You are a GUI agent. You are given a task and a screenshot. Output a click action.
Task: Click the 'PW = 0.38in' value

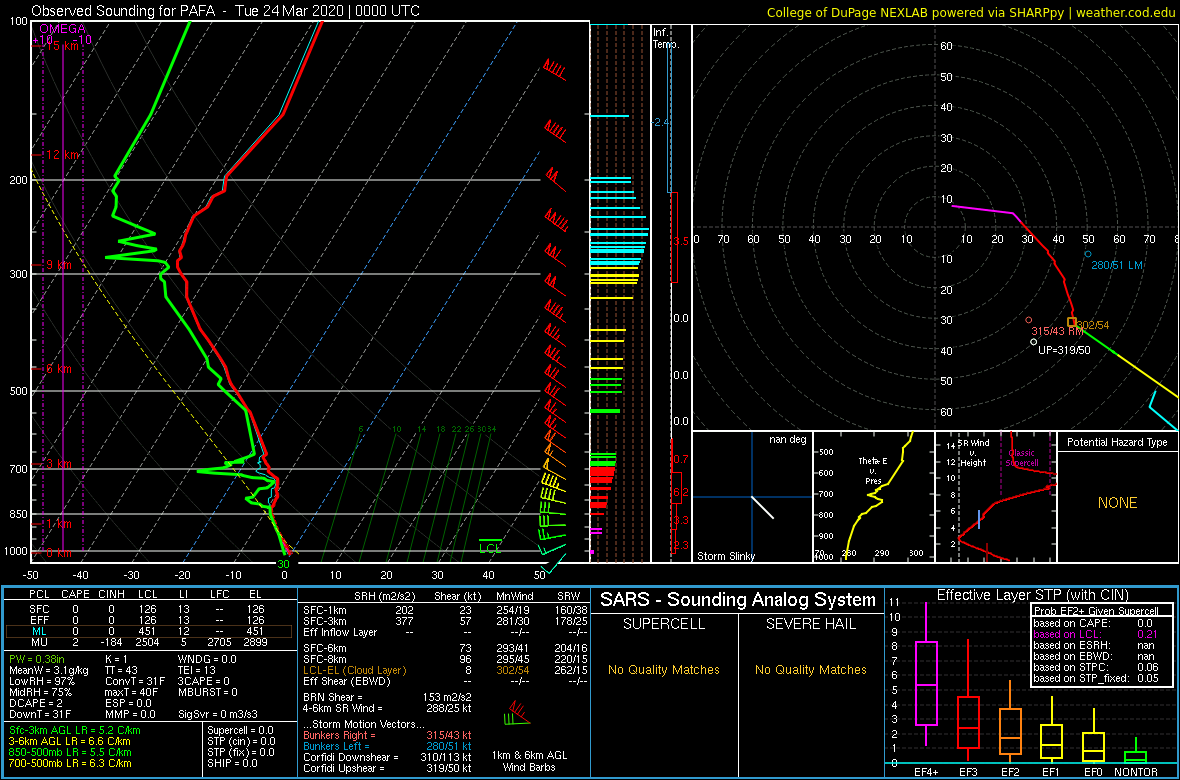[x=38, y=658]
